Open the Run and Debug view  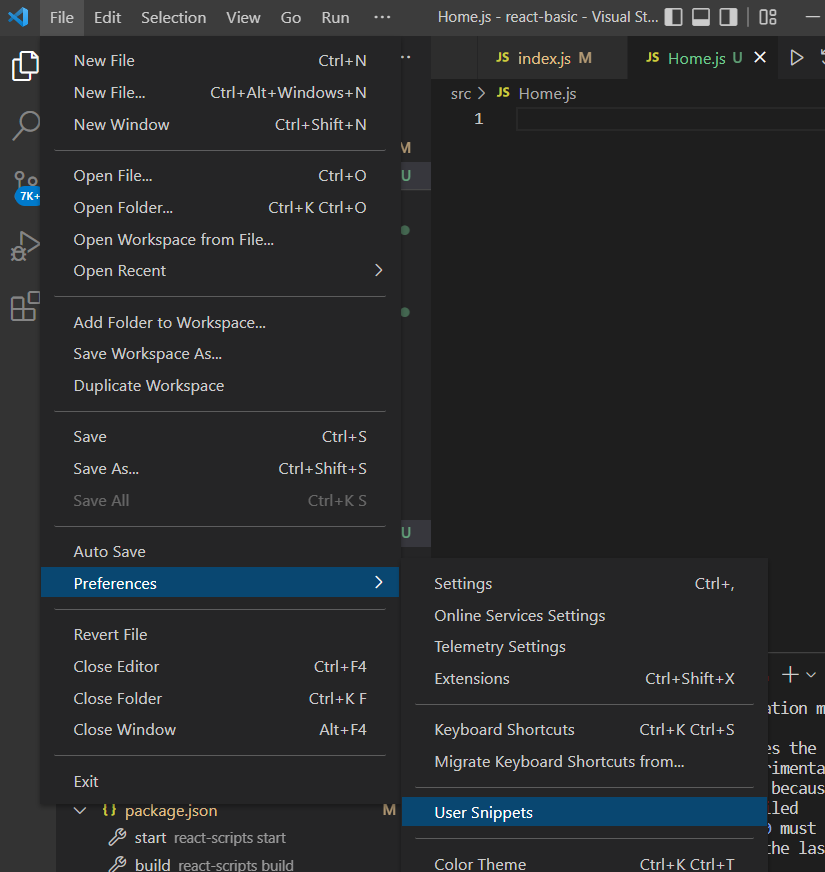coord(25,246)
